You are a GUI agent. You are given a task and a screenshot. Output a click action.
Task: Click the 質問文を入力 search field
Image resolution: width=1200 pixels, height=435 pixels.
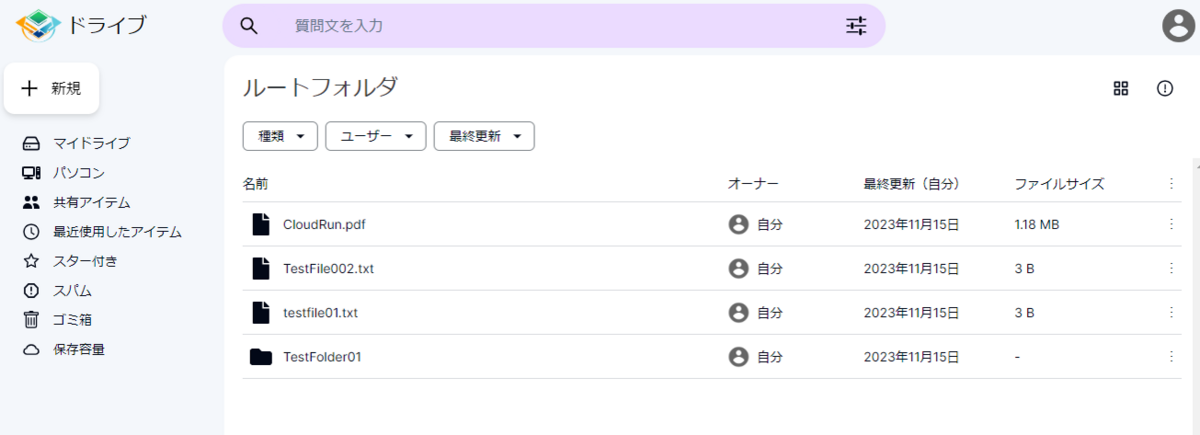(x=553, y=26)
